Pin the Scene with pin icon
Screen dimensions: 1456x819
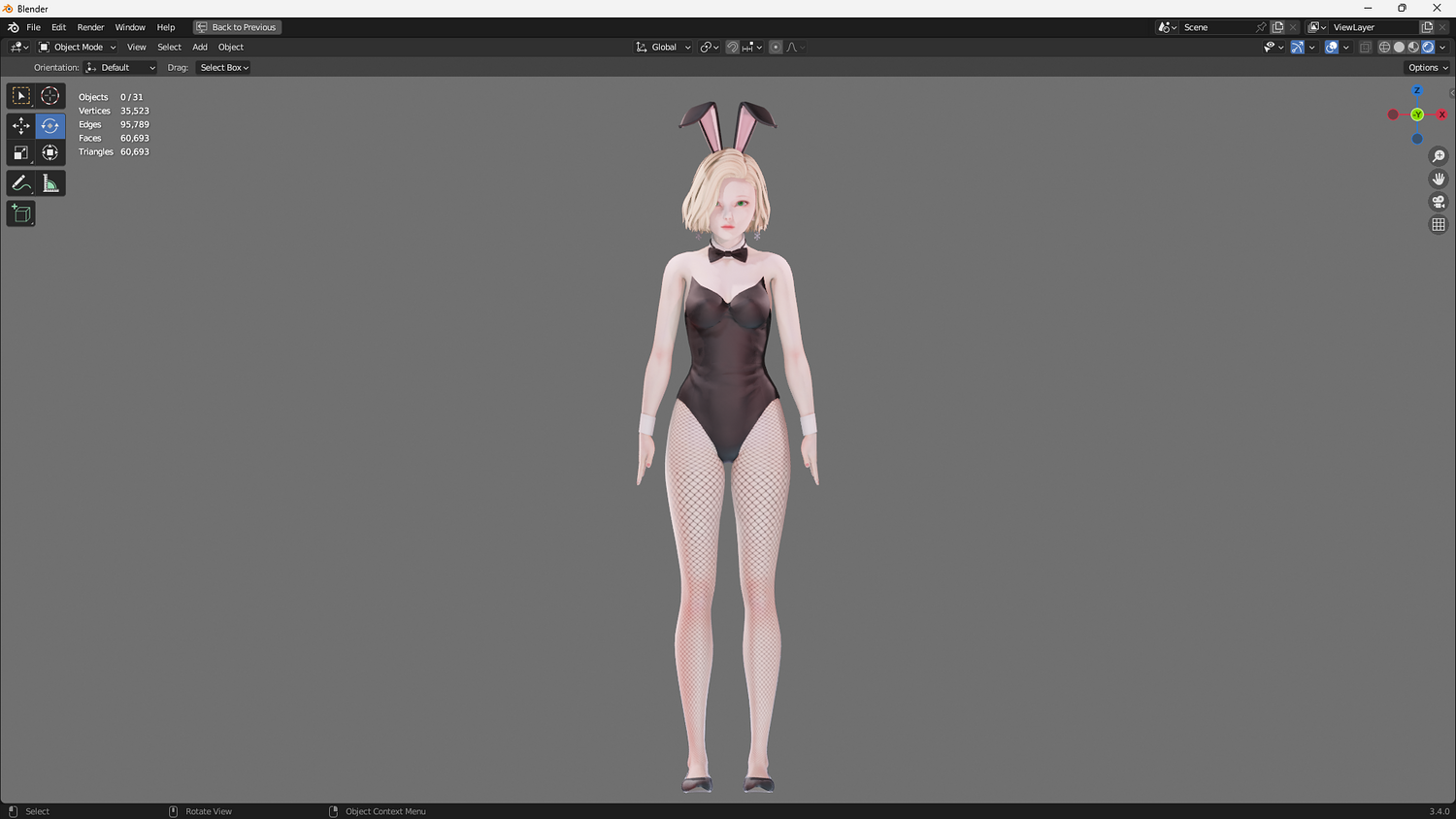tap(1261, 27)
